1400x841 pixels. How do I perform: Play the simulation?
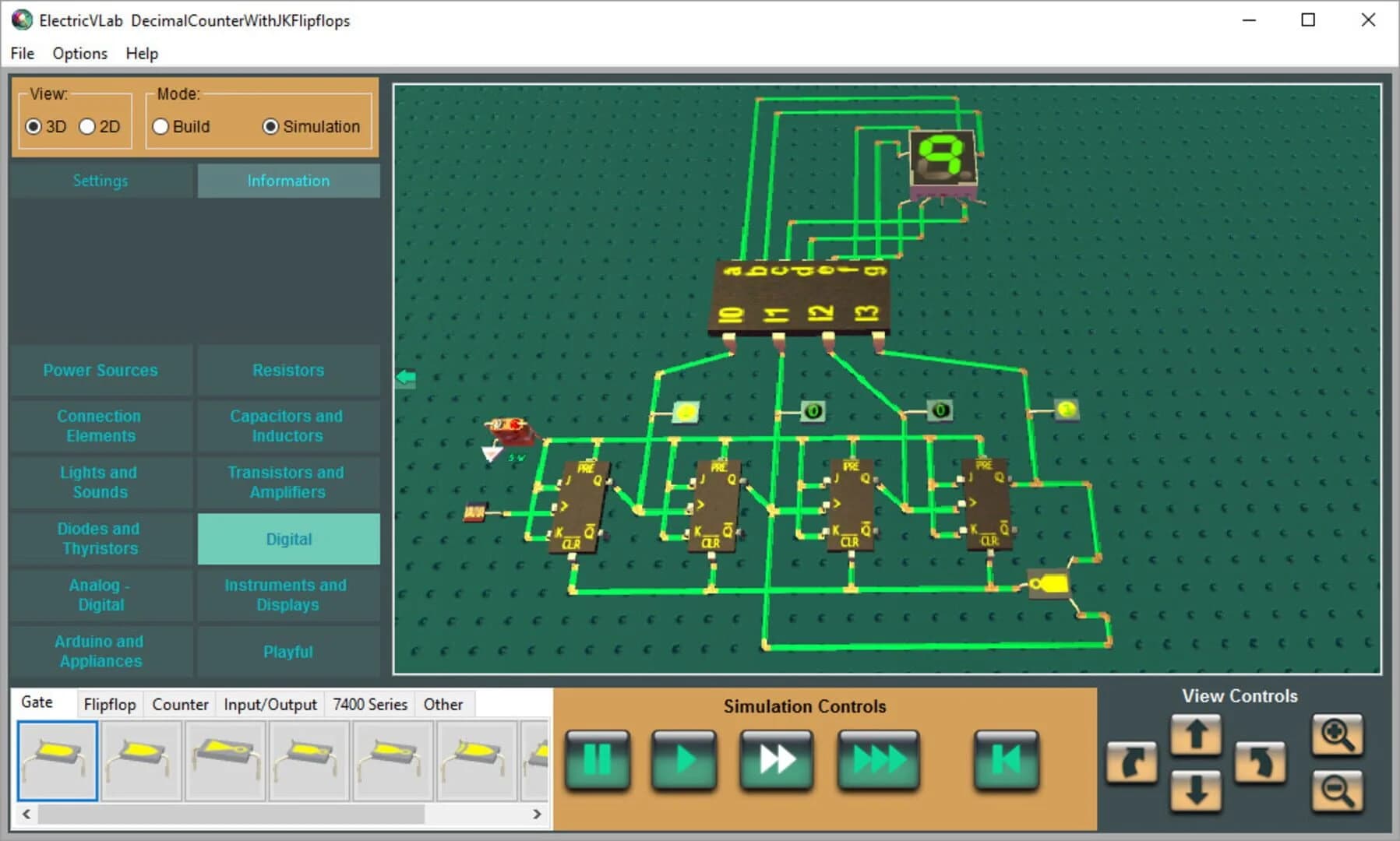pos(684,760)
